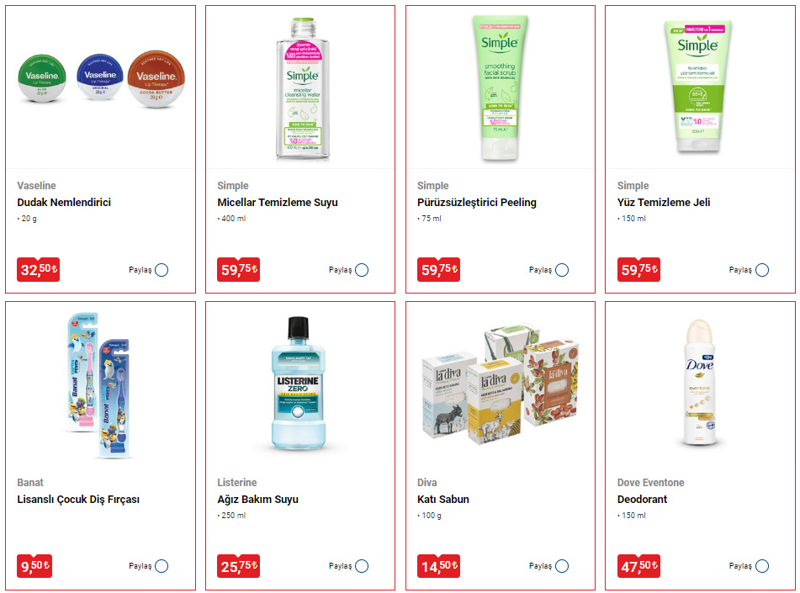Click the 47,50₺ price badge on Dove
800x593 pixels.
(x=638, y=566)
